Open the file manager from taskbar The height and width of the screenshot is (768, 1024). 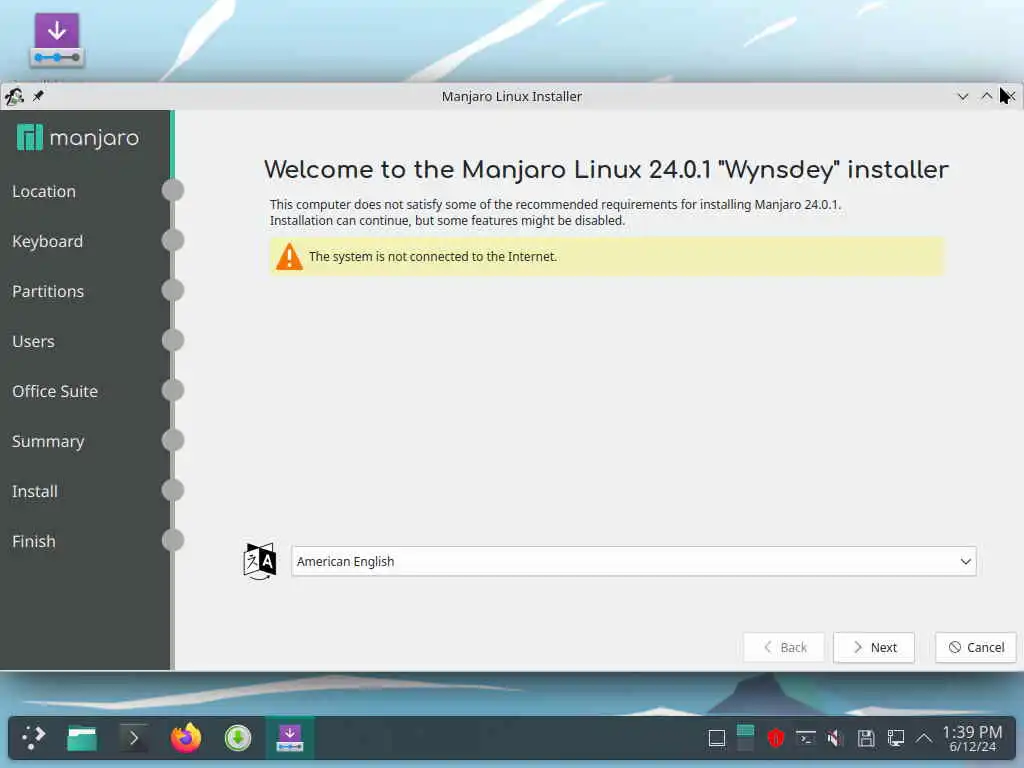point(82,738)
